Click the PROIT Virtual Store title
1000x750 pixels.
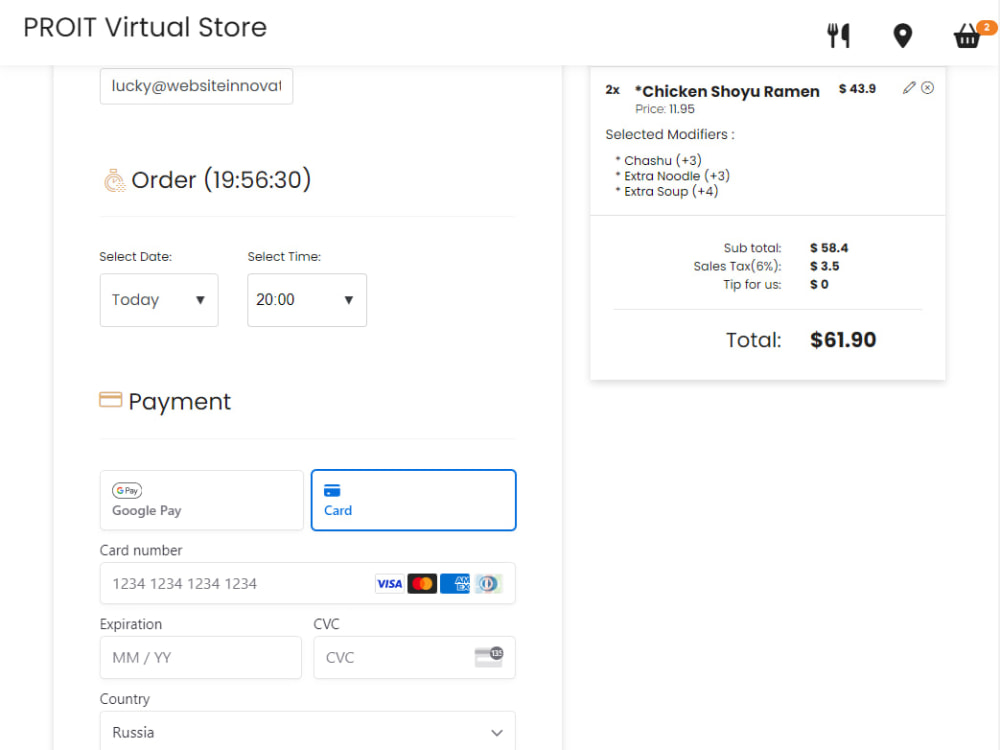[144, 27]
